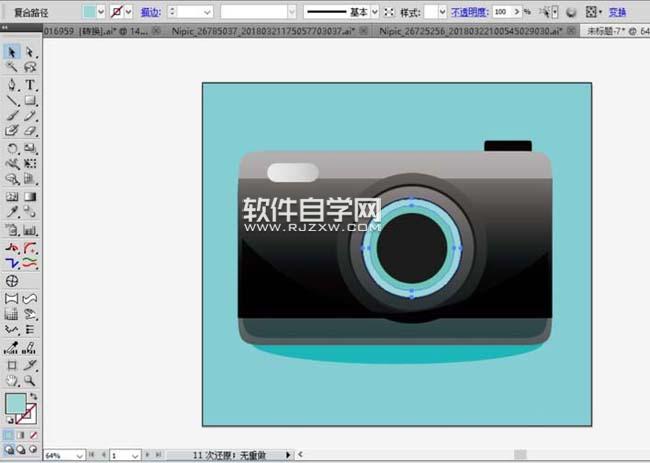Screen dimensions: 650x463
Task: Click the circular crosshair plugin tool
Action: click(12, 281)
